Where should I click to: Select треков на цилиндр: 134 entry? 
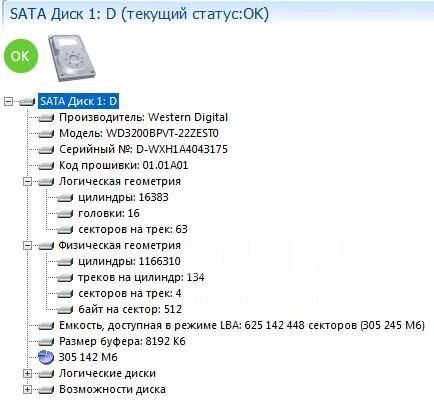click(141, 277)
